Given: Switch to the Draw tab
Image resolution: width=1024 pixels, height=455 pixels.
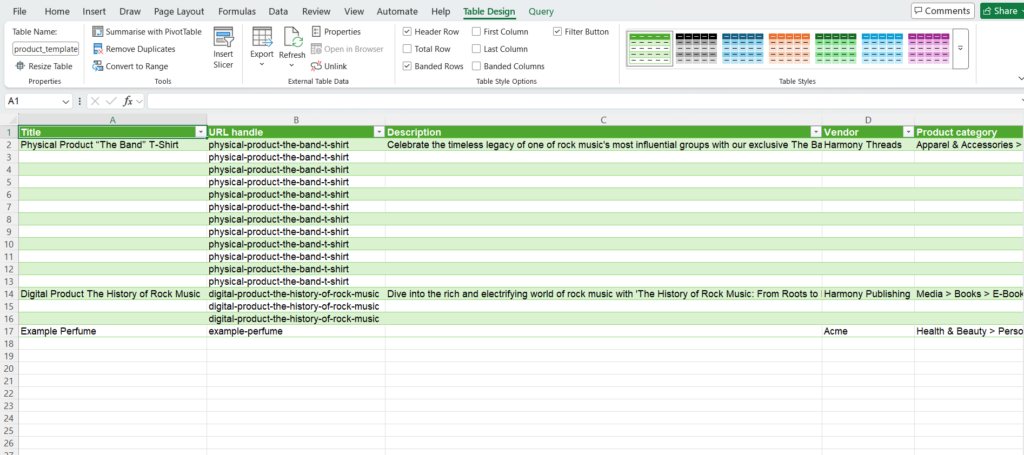Looking at the screenshot, I should tap(129, 11).
